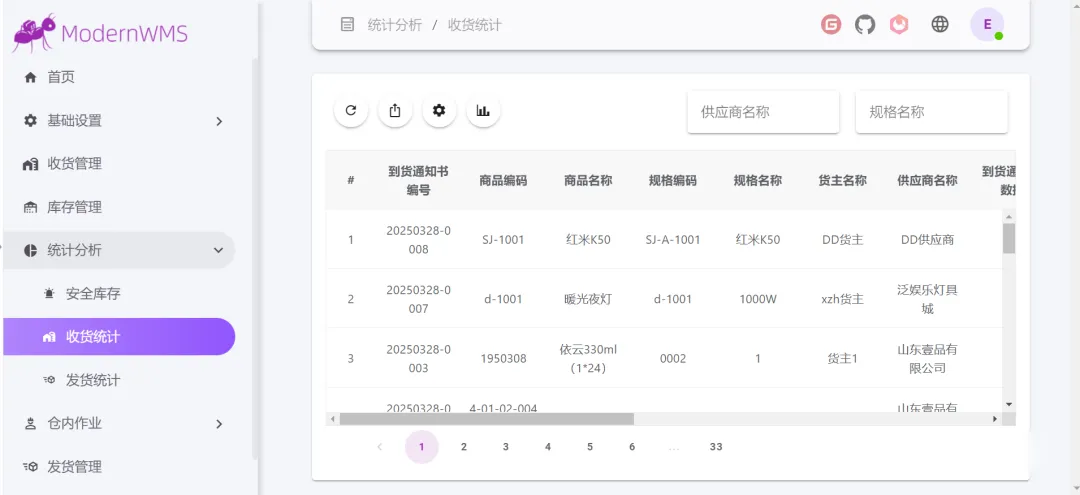1080x495 pixels.
Task: Click the 商品名称 column header
Action: pyautogui.click(x=588, y=180)
